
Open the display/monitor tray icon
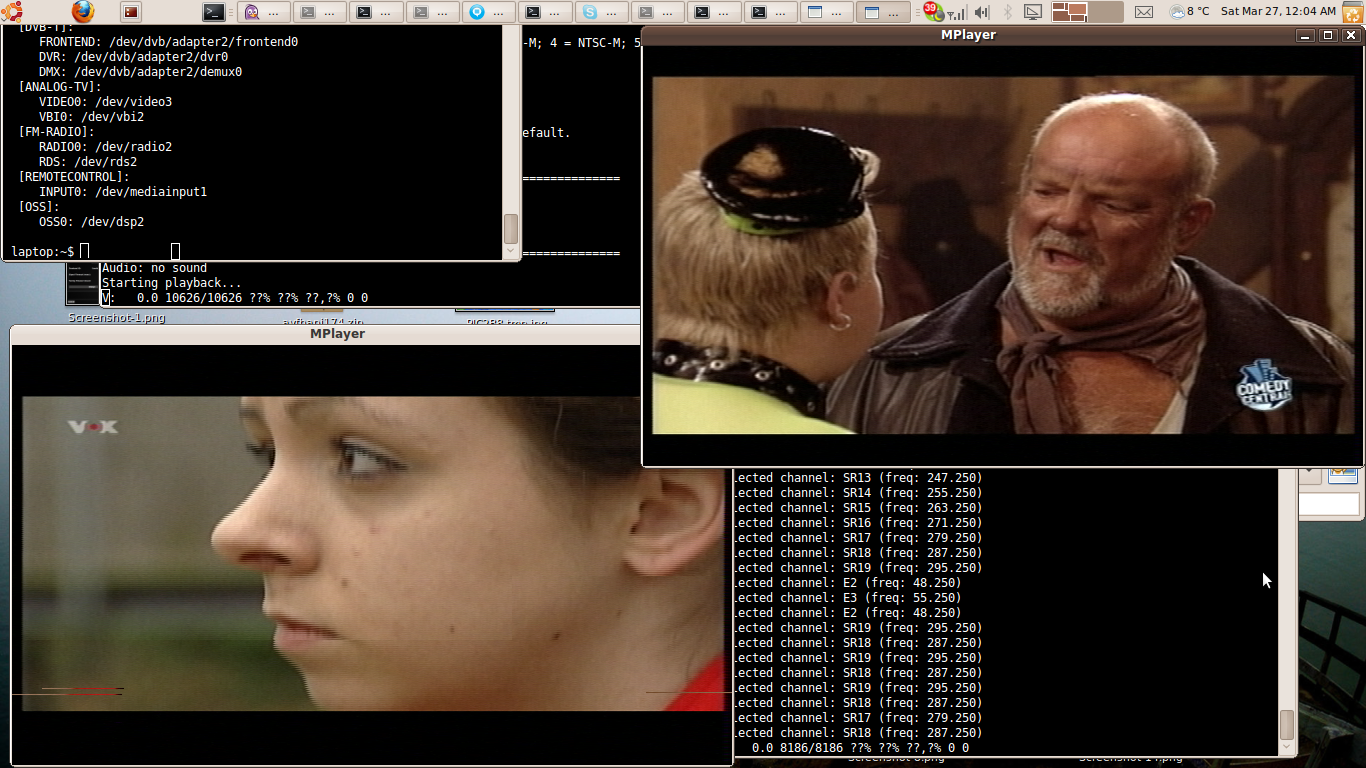point(1033,12)
